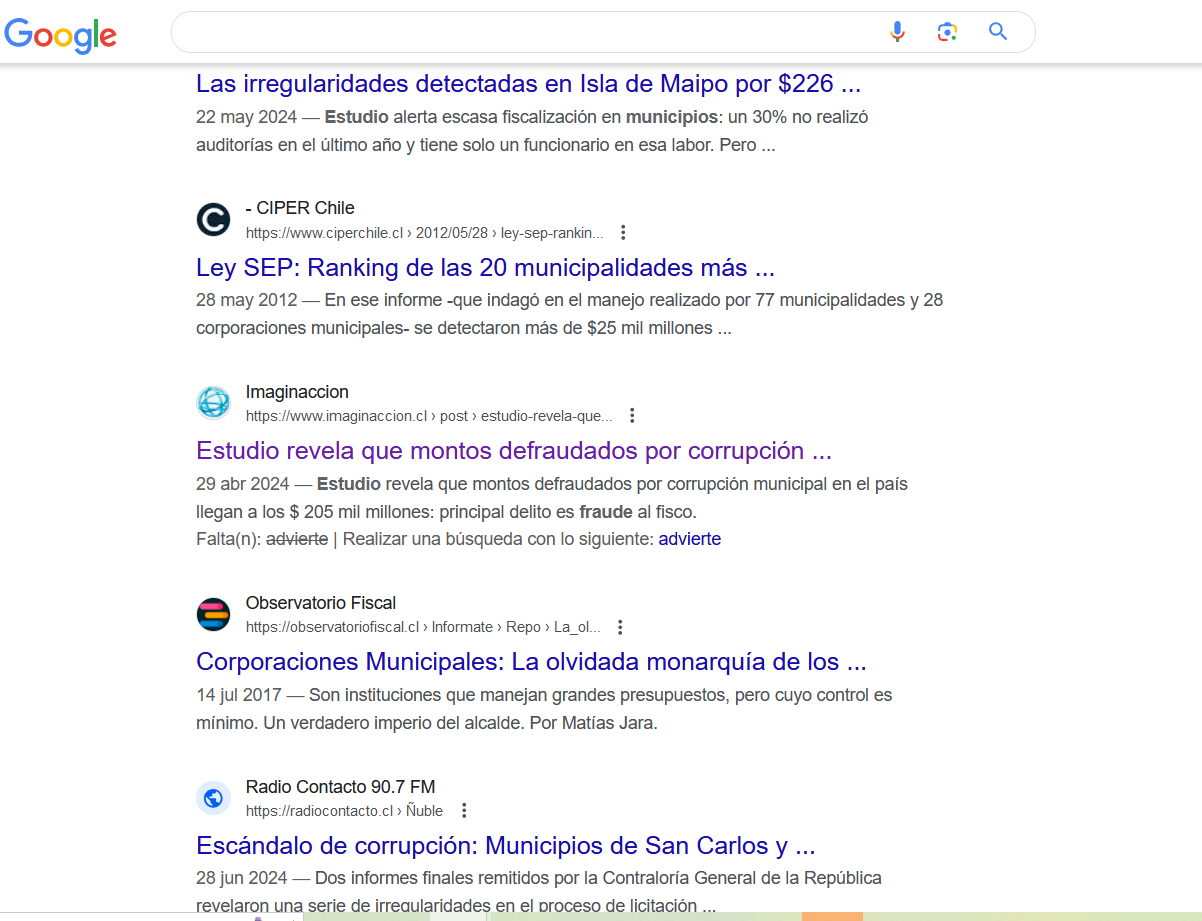This screenshot has height=921, width=1202.
Task: Click the '29 abr 2024' snippet date
Action: tap(242, 484)
